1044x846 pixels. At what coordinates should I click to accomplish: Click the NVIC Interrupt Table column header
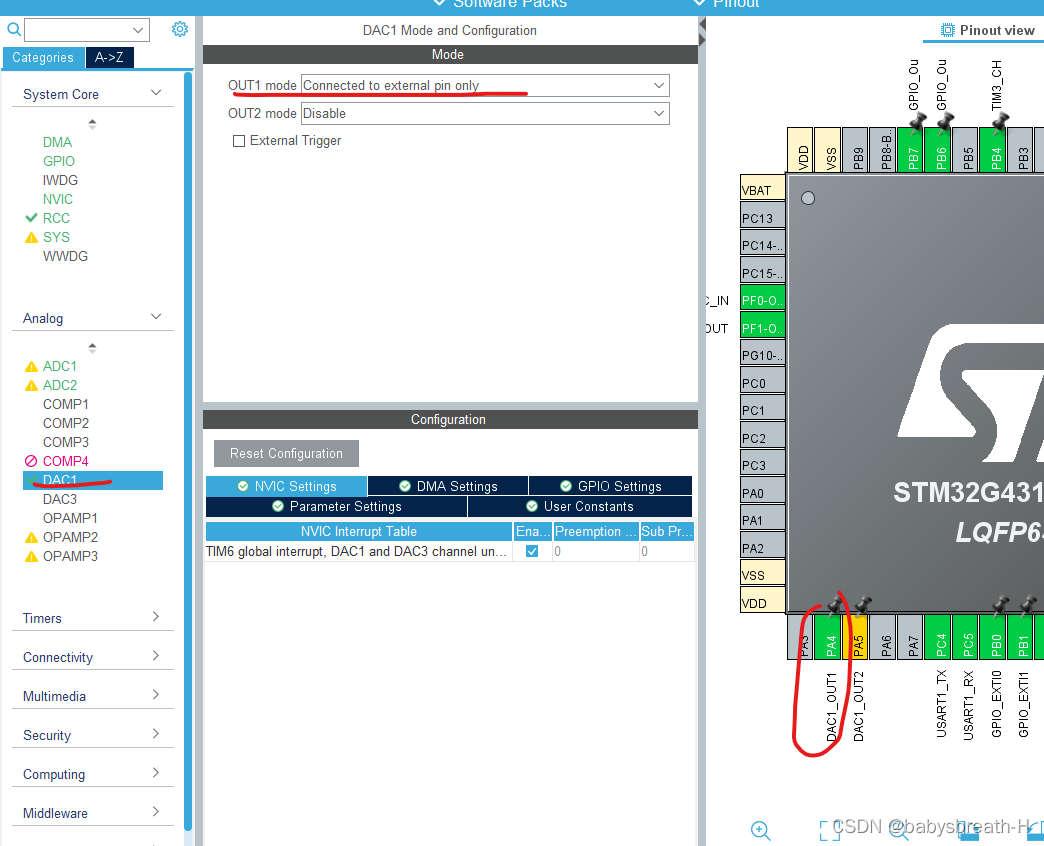point(359,531)
